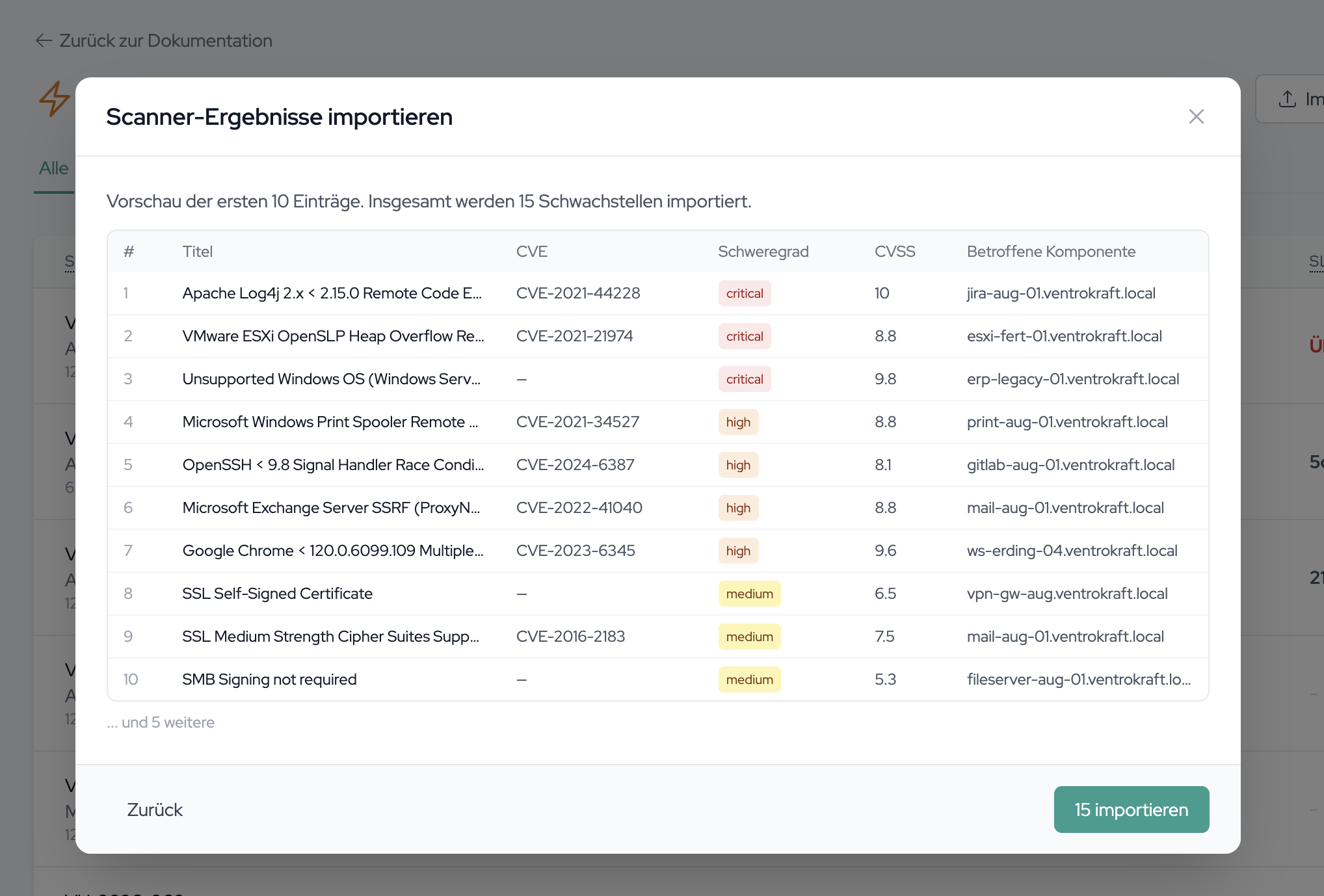Select Microsoft Exchange Server SSRF row
Screen dimensions: 1324x896
click(658, 508)
